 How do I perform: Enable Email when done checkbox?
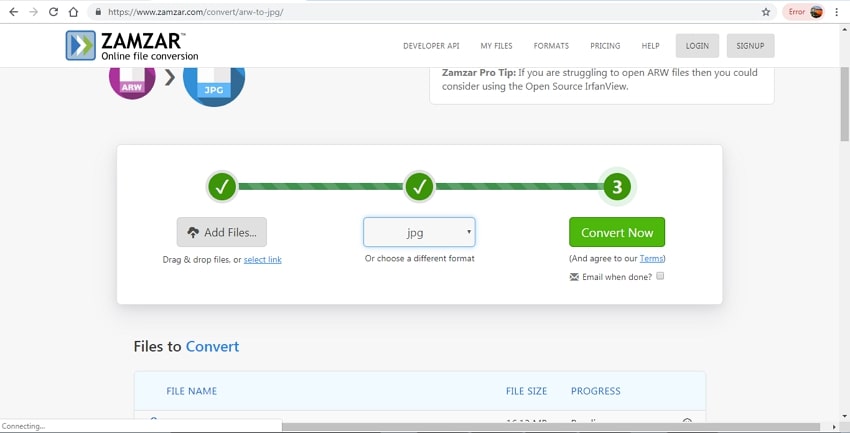tap(660, 276)
